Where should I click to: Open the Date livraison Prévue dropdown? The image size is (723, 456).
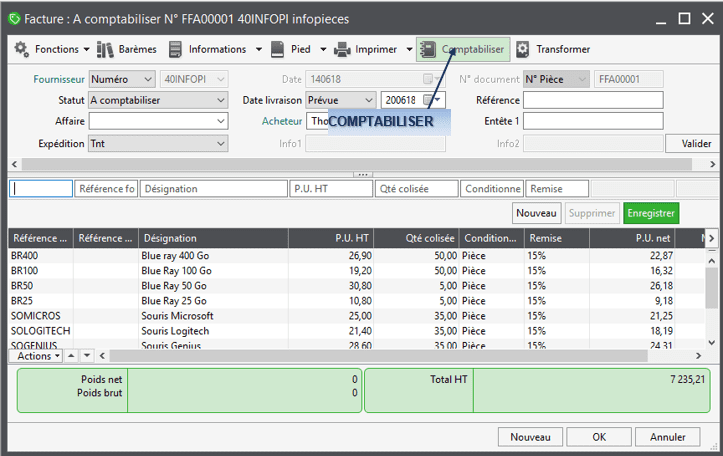pyautogui.click(x=340, y=100)
